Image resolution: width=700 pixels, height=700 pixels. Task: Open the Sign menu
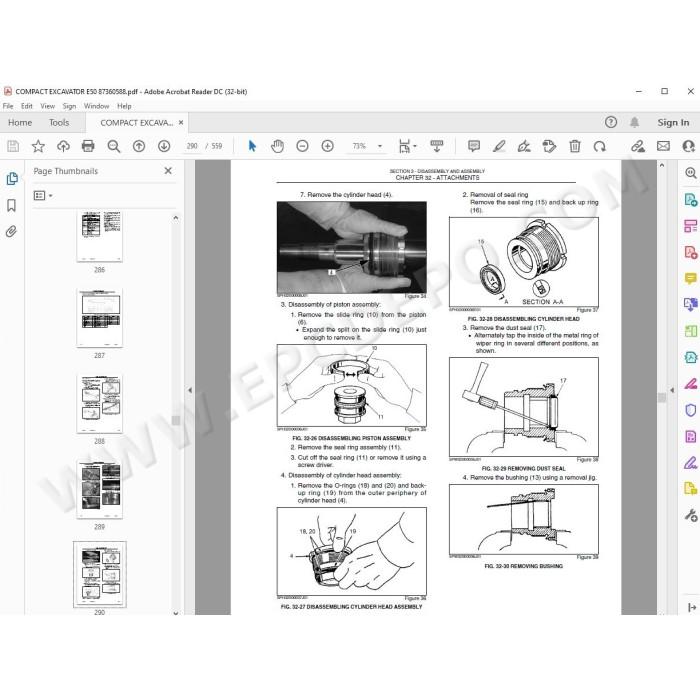pos(69,106)
